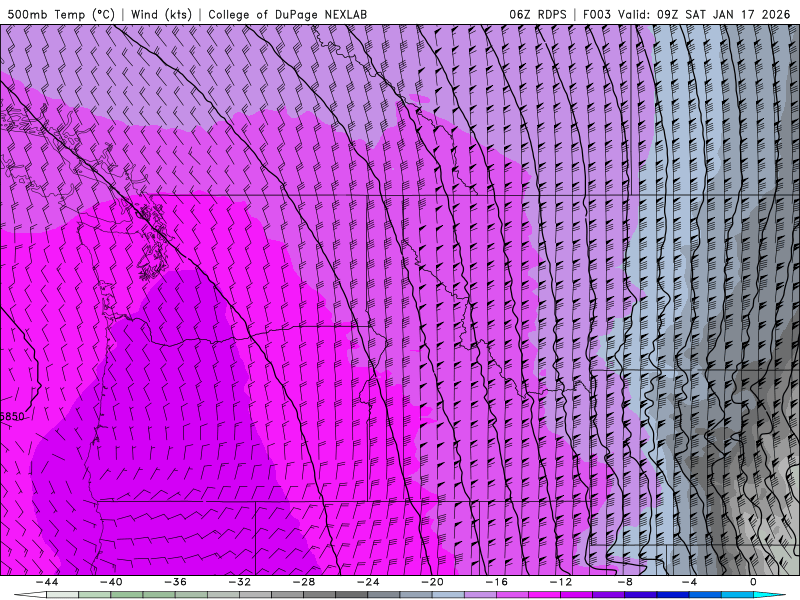Click the "500mb Temp (°C)" title text
Screen dimensions: 800x600
point(61,14)
